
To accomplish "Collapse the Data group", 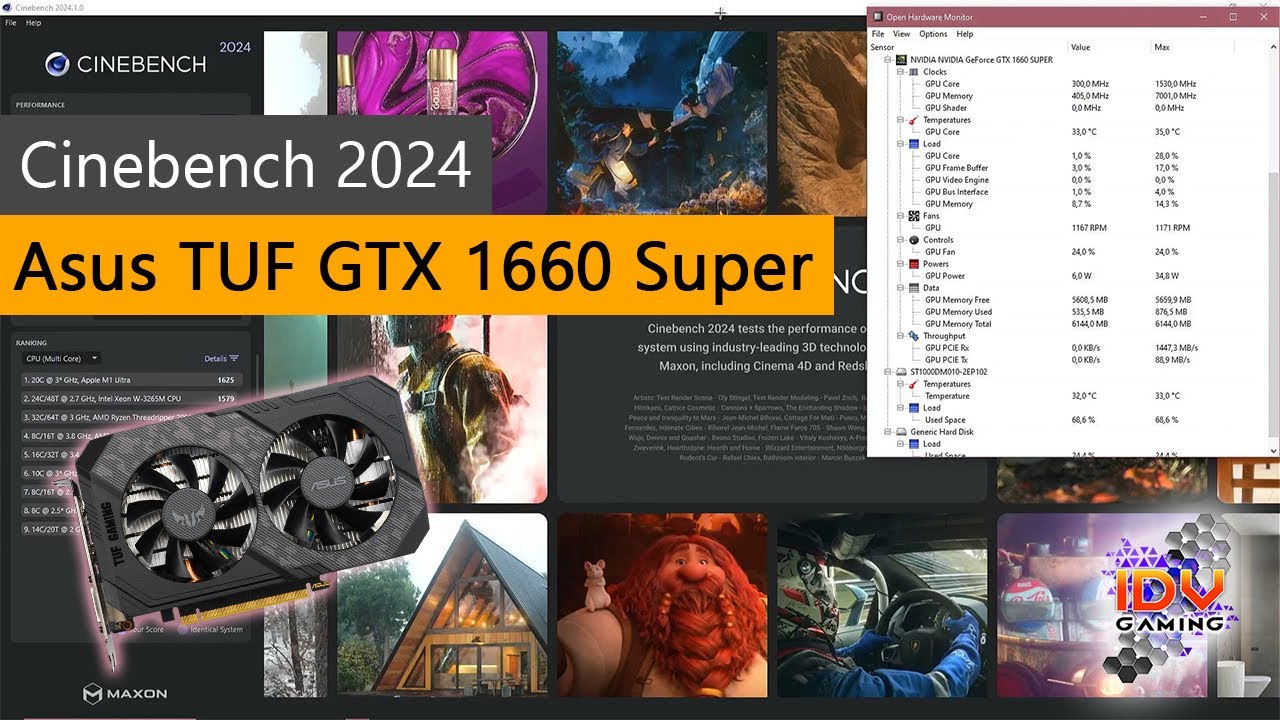I will (x=900, y=288).
